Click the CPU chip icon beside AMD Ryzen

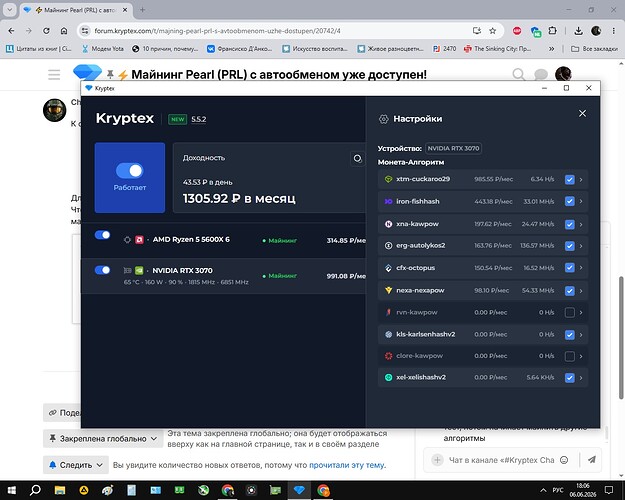pyautogui.click(x=127, y=240)
